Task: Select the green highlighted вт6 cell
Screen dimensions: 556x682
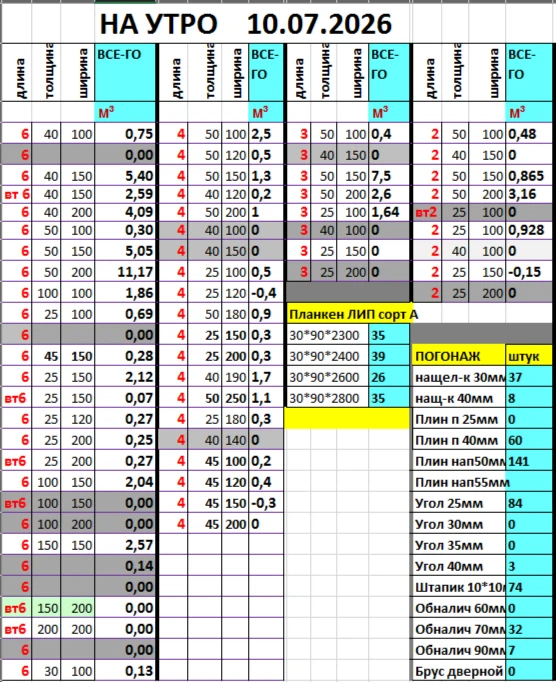Action: [x=16, y=608]
